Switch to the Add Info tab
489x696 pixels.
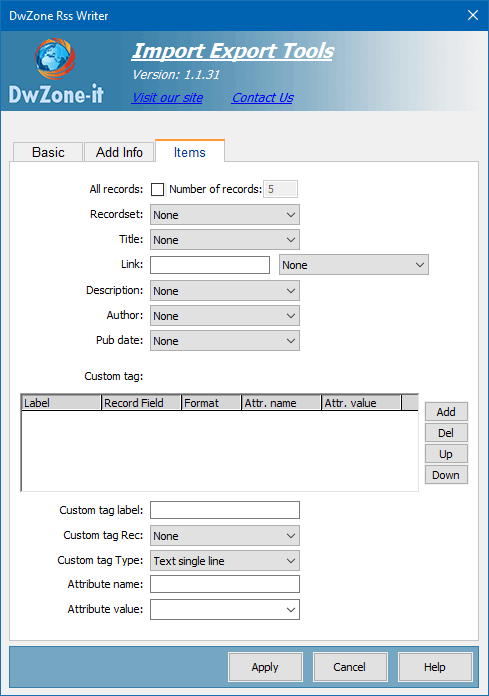point(119,152)
